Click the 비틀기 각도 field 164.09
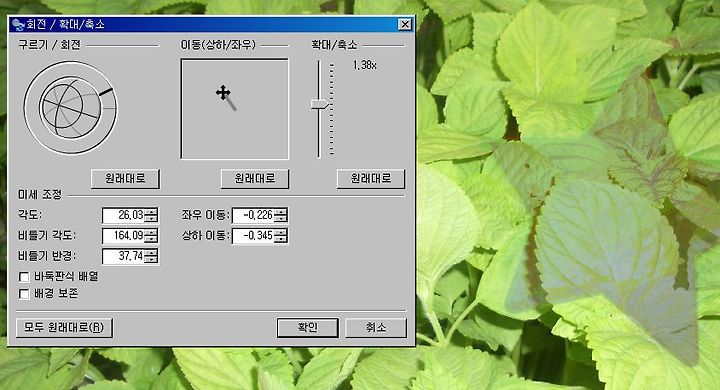The image size is (720, 390). [124, 236]
